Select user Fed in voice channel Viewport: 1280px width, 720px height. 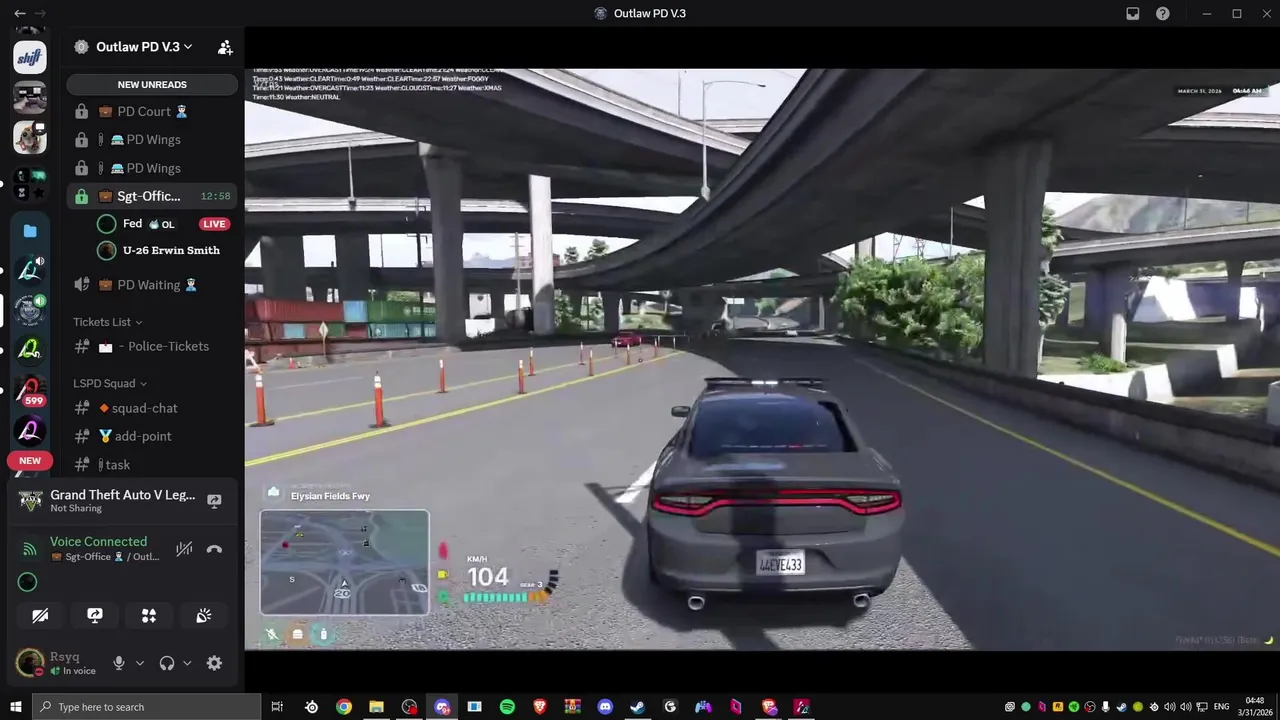132,224
